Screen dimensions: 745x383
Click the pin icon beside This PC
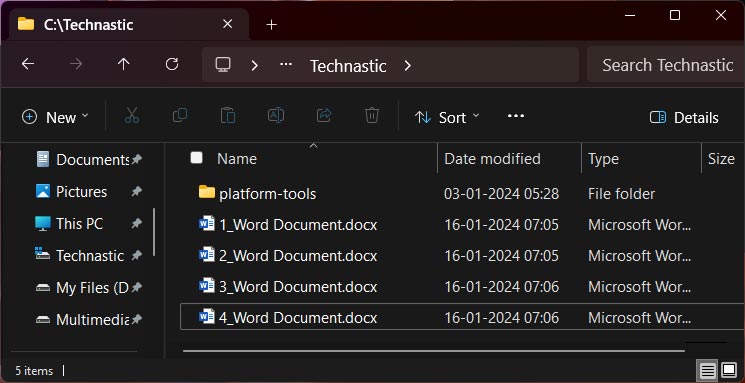137,223
